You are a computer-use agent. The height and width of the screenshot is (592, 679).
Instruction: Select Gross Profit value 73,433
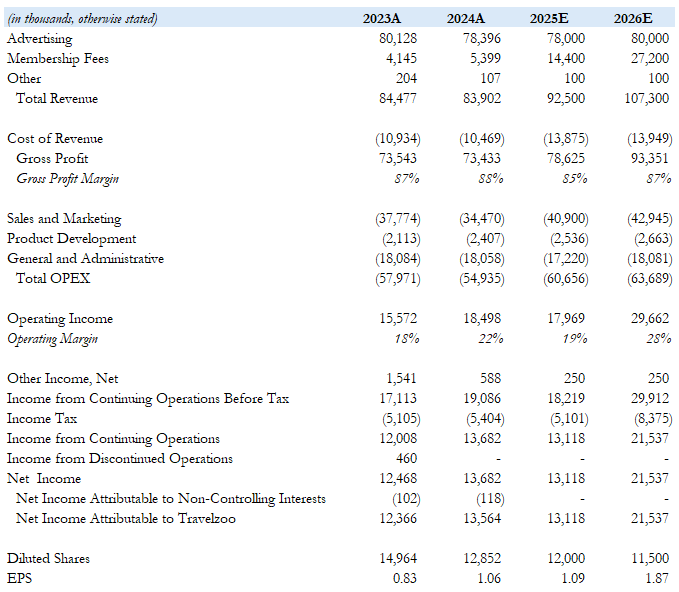click(x=482, y=159)
